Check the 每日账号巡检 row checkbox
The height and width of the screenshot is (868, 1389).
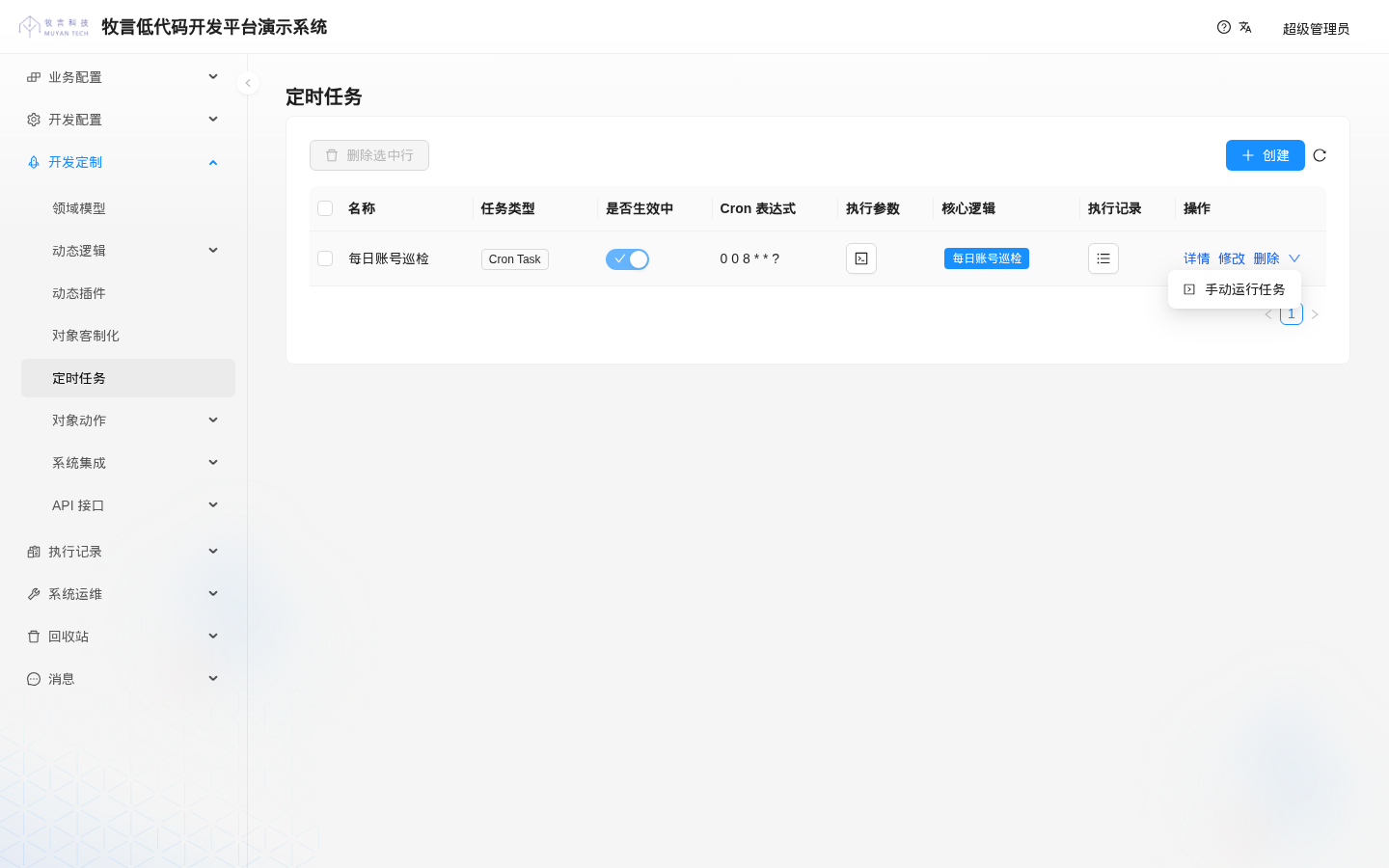(x=325, y=258)
